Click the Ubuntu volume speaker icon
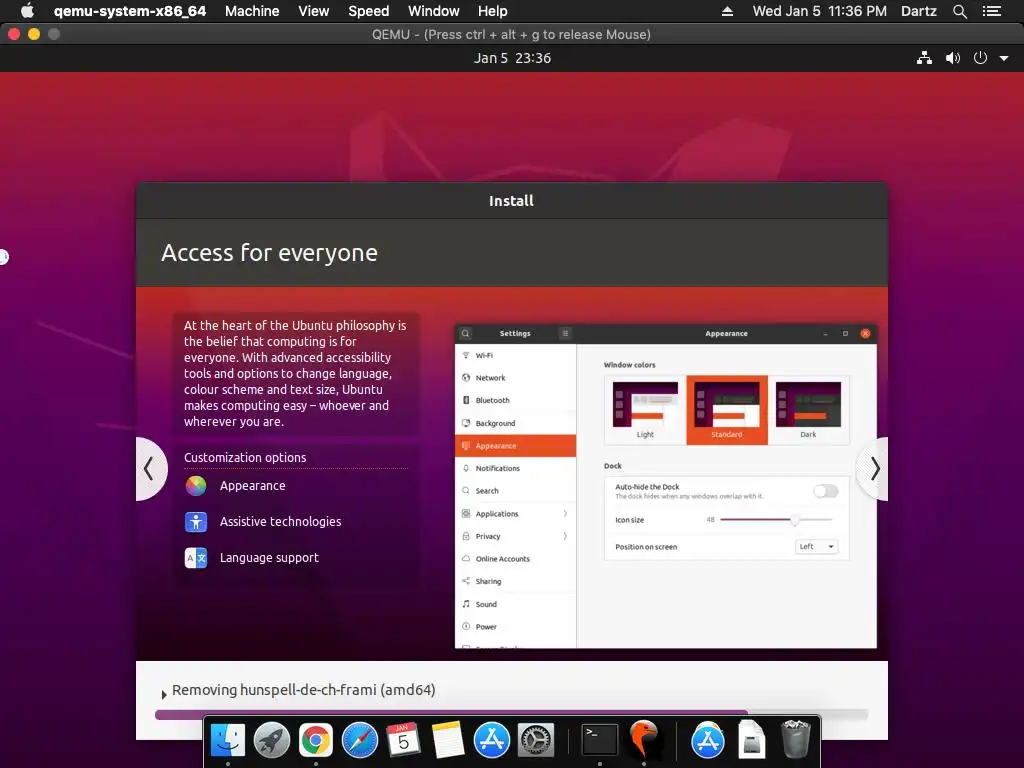Image resolution: width=1024 pixels, height=768 pixels. pos(953,58)
